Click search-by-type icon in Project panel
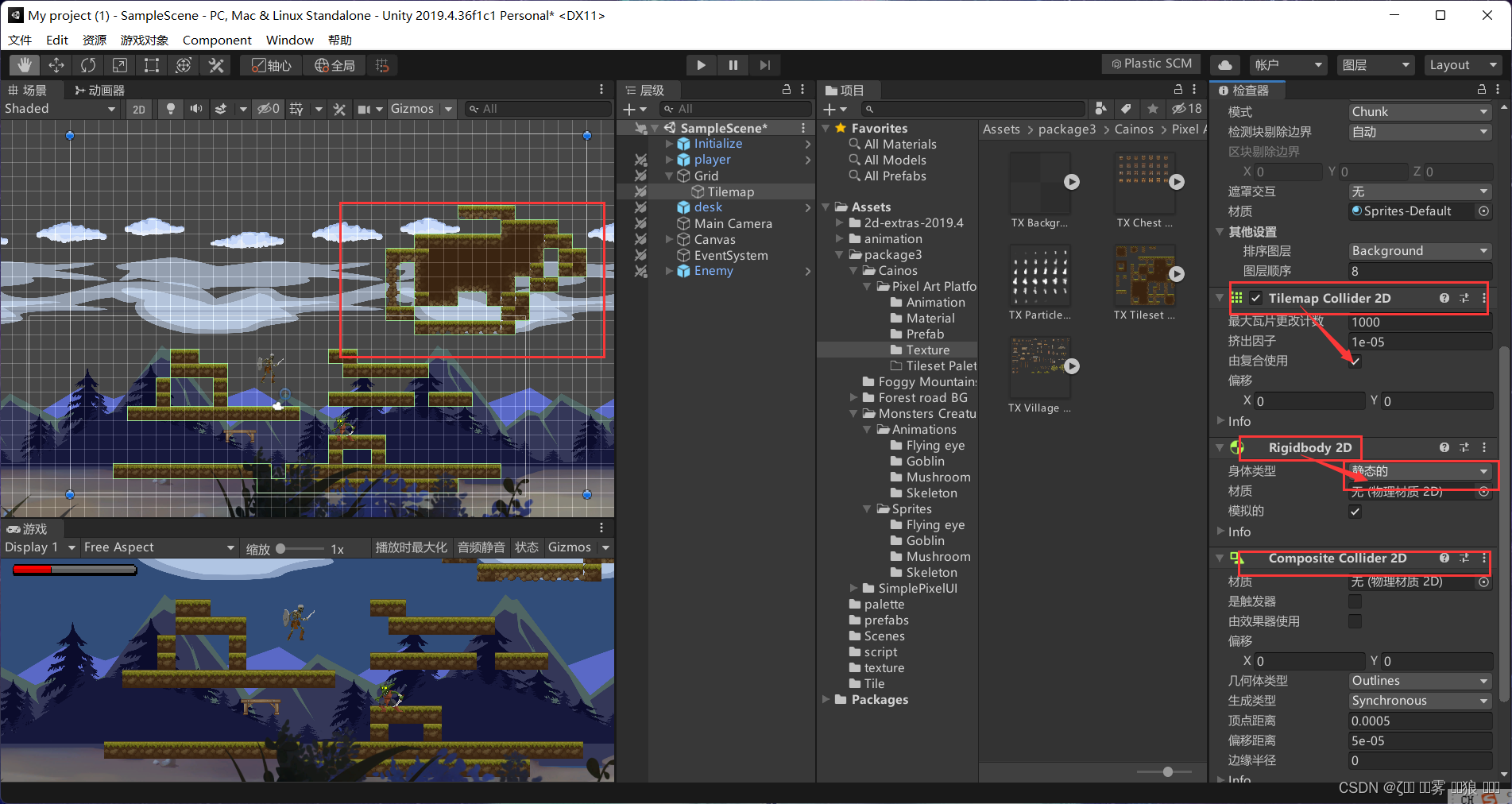This screenshot has width=1512, height=804. pos(1100,109)
